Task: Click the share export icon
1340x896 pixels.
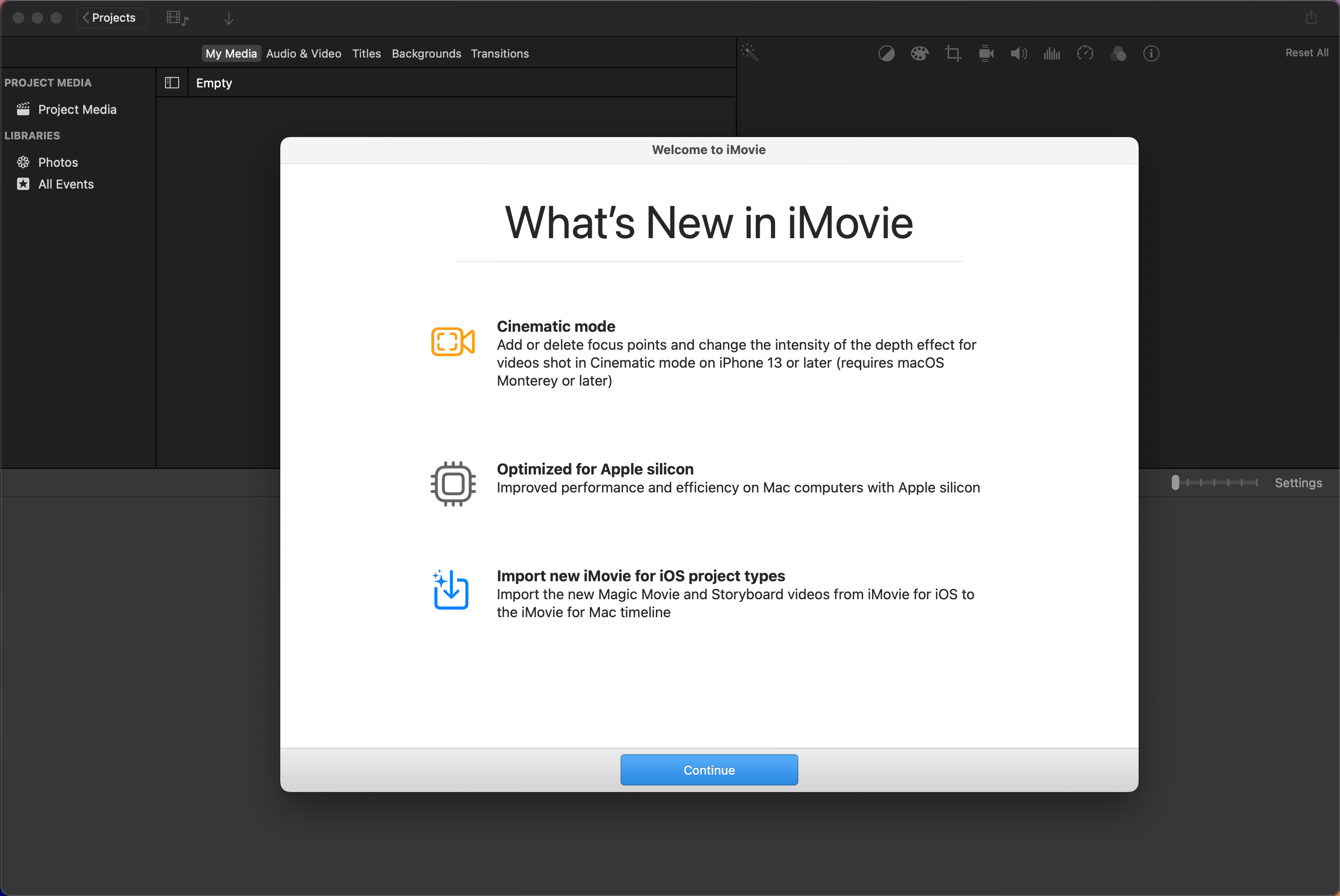Action: (x=1311, y=17)
